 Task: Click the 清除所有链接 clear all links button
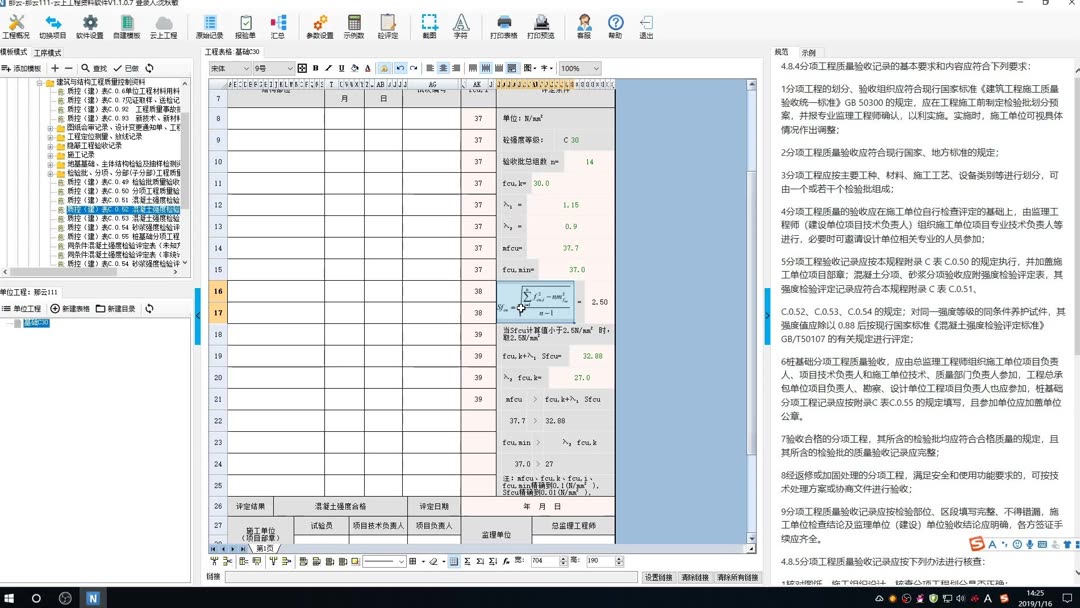pos(736,578)
